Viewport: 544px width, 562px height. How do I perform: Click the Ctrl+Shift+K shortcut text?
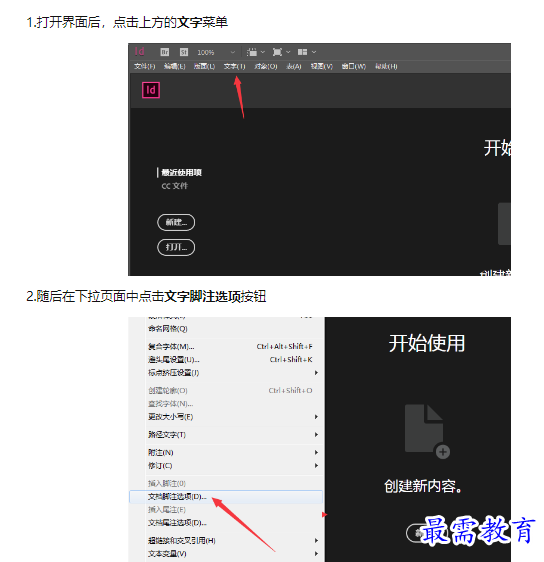[x=291, y=359]
